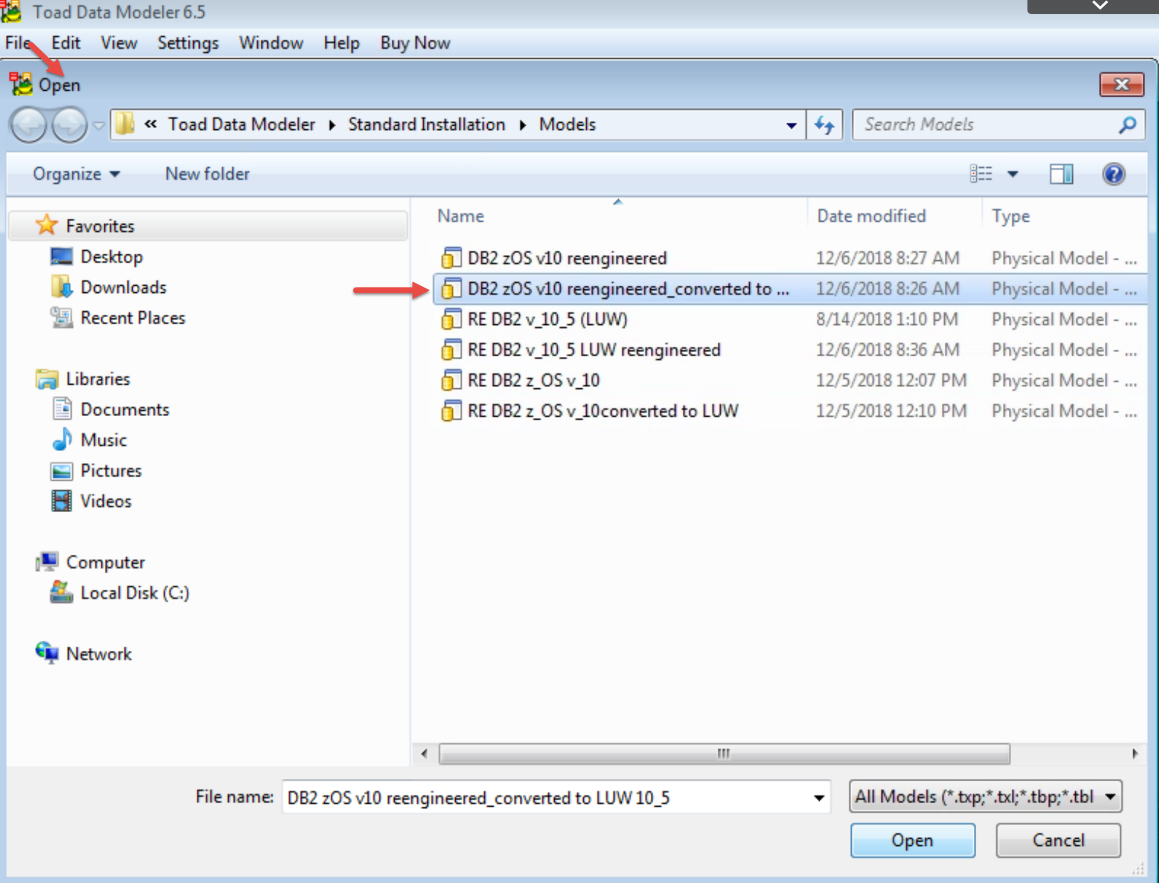
Task: Click the blue Help question mark icon
Action: [1113, 174]
